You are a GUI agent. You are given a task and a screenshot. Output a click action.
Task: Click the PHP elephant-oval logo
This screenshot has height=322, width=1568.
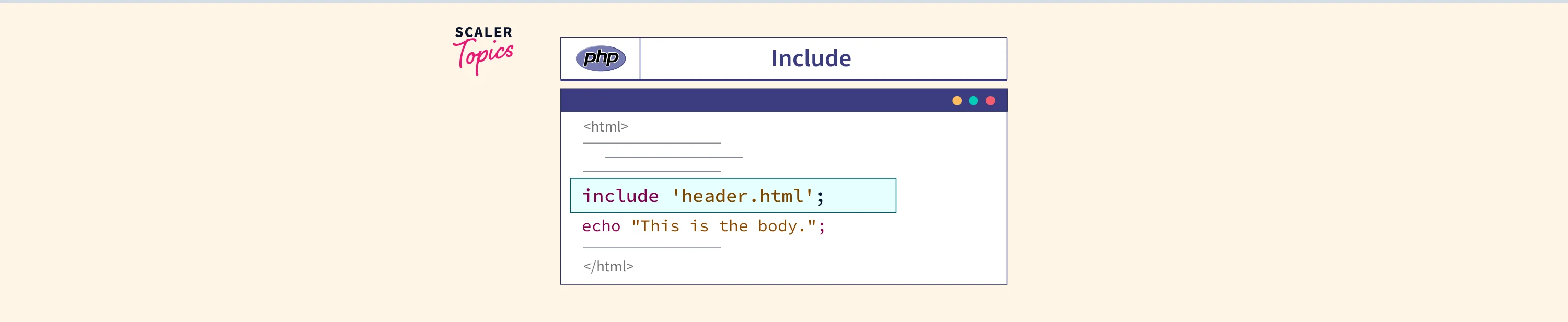600,58
